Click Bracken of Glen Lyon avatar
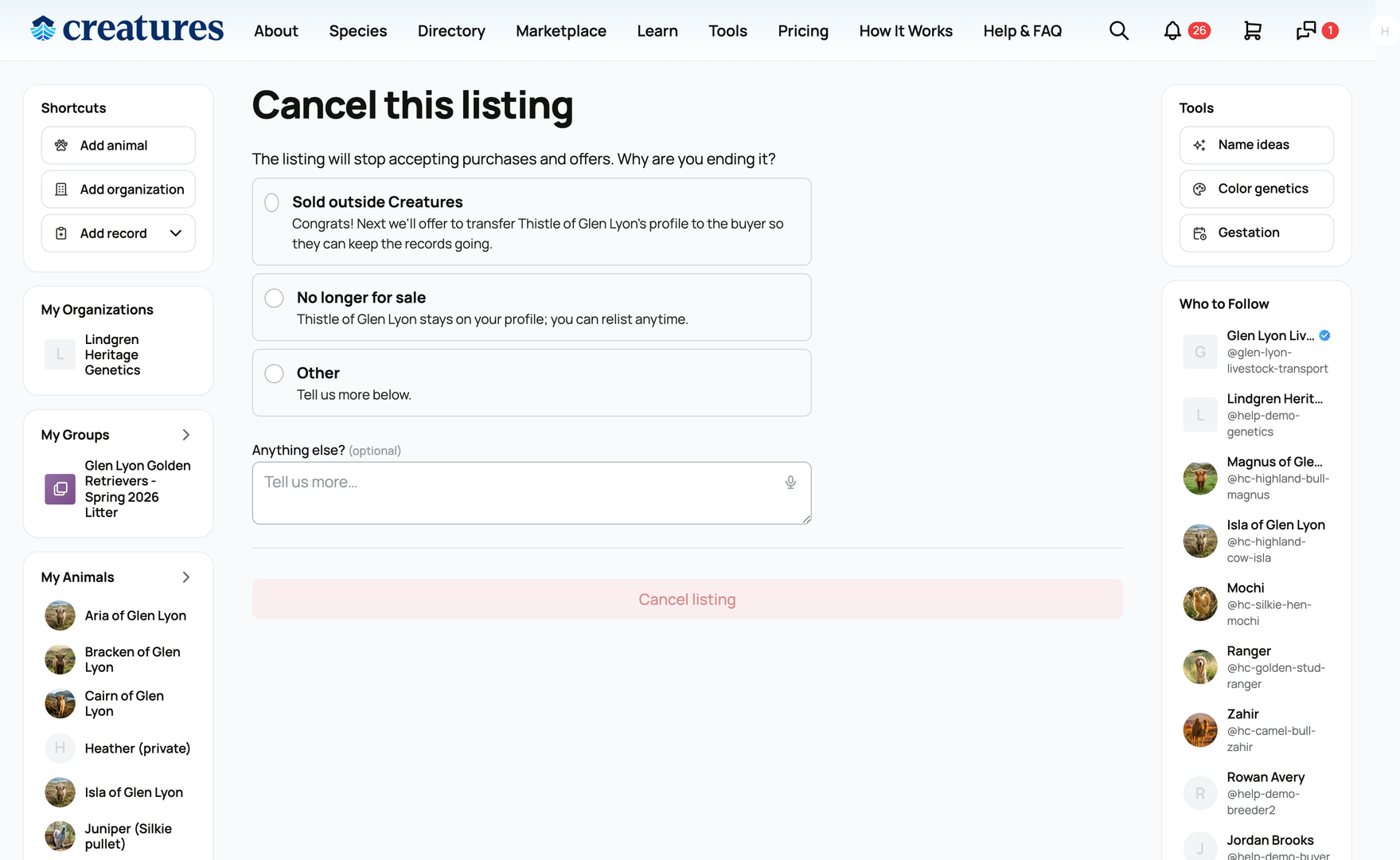1400x860 pixels. pyautogui.click(x=60, y=659)
